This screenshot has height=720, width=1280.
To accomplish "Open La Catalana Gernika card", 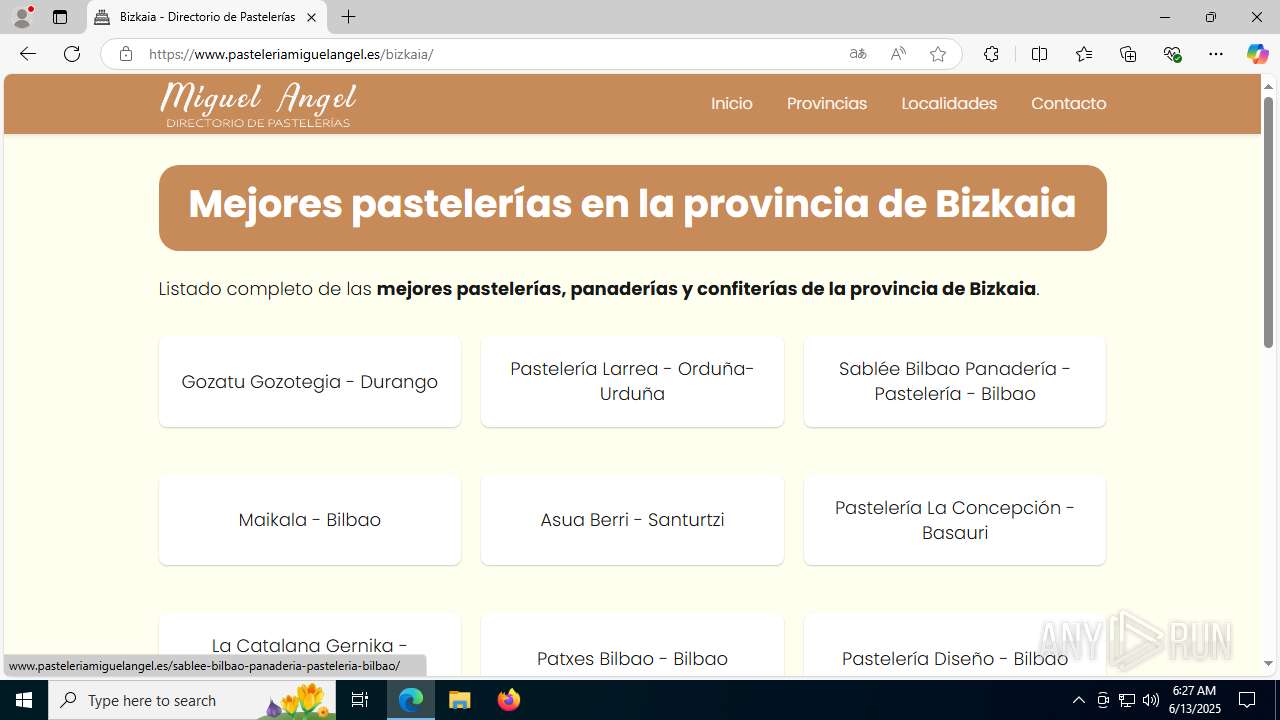I will [x=310, y=645].
